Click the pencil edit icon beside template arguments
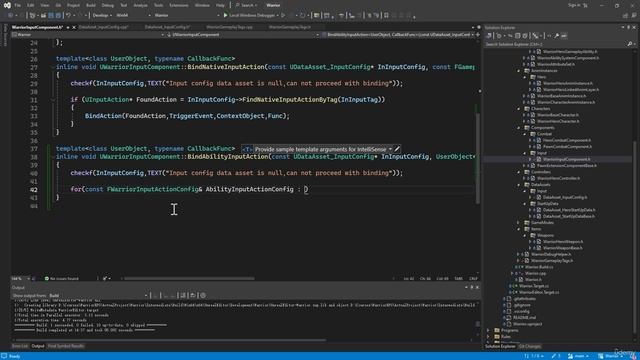 click(397, 149)
